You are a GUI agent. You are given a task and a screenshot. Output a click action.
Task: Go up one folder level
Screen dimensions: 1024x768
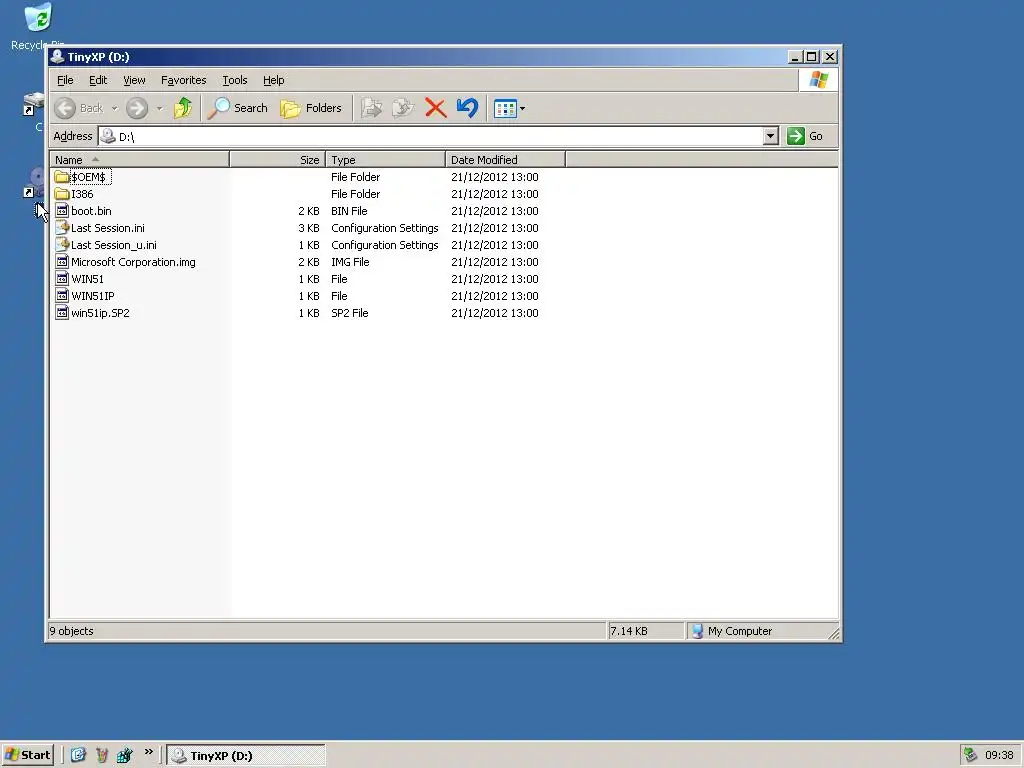[x=183, y=108]
